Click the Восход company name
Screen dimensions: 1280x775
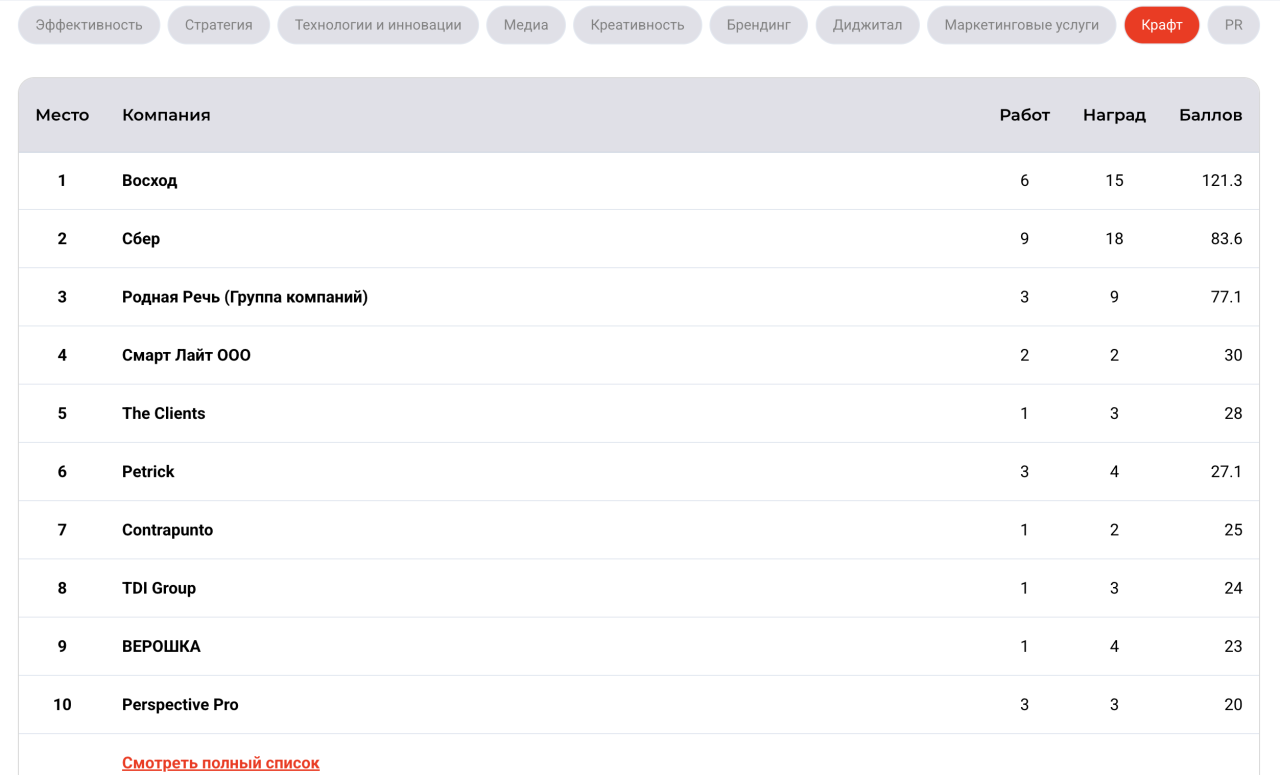tap(150, 181)
